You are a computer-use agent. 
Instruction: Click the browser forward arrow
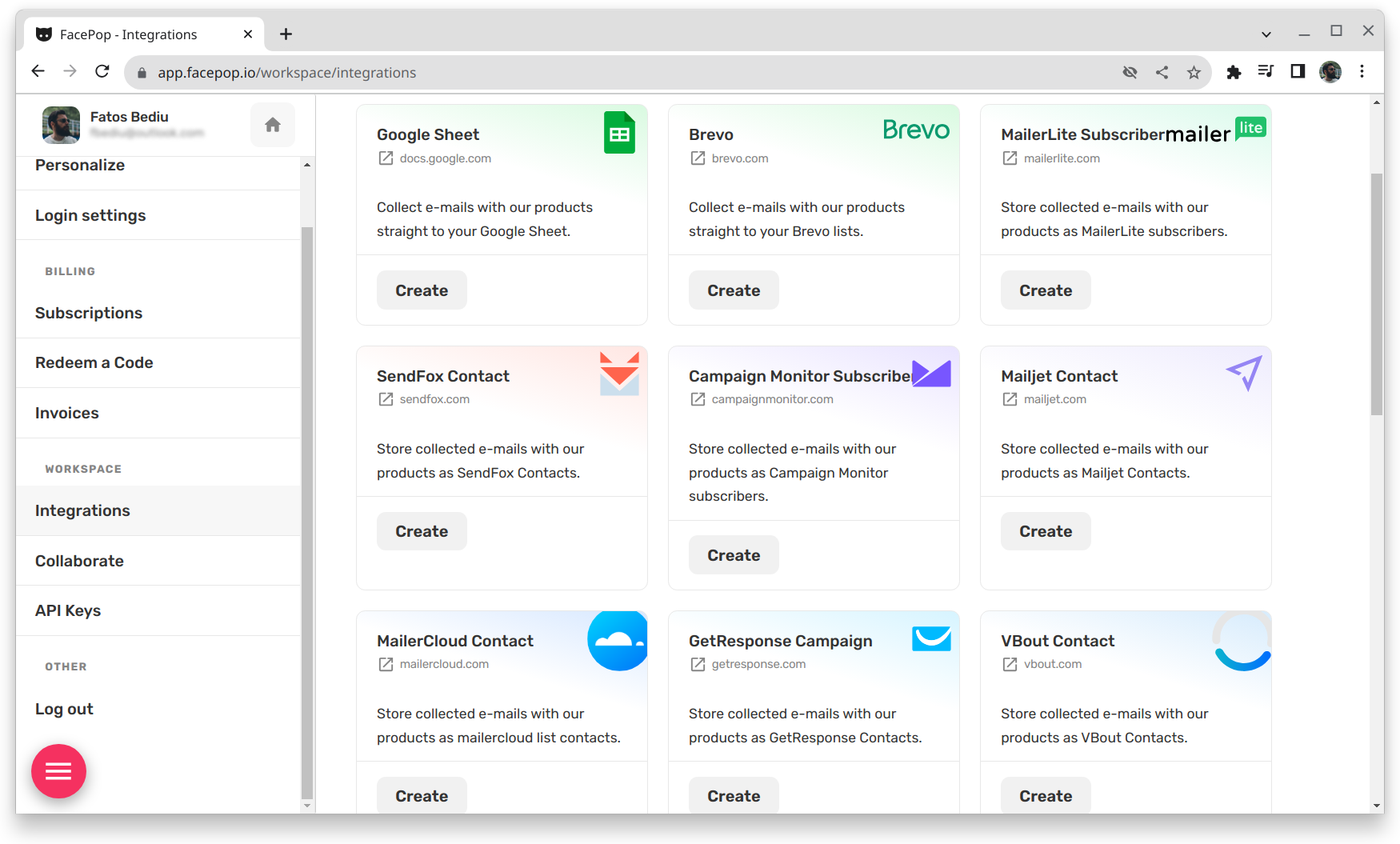[70, 71]
